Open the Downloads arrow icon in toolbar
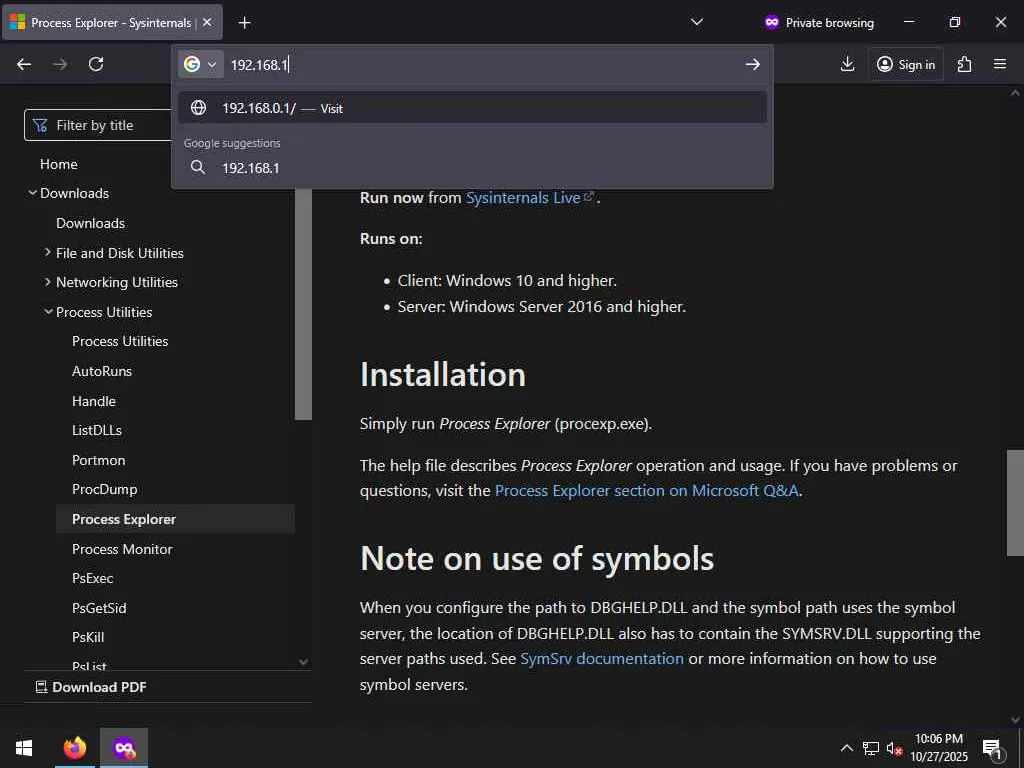Screen dimensions: 1024x768 coord(847,64)
